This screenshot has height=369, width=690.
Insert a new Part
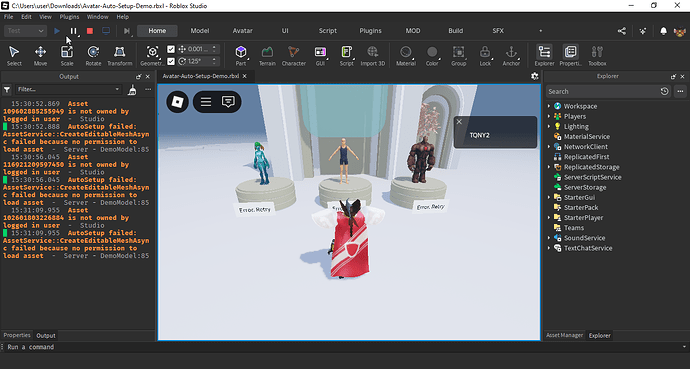click(x=241, y=55)
